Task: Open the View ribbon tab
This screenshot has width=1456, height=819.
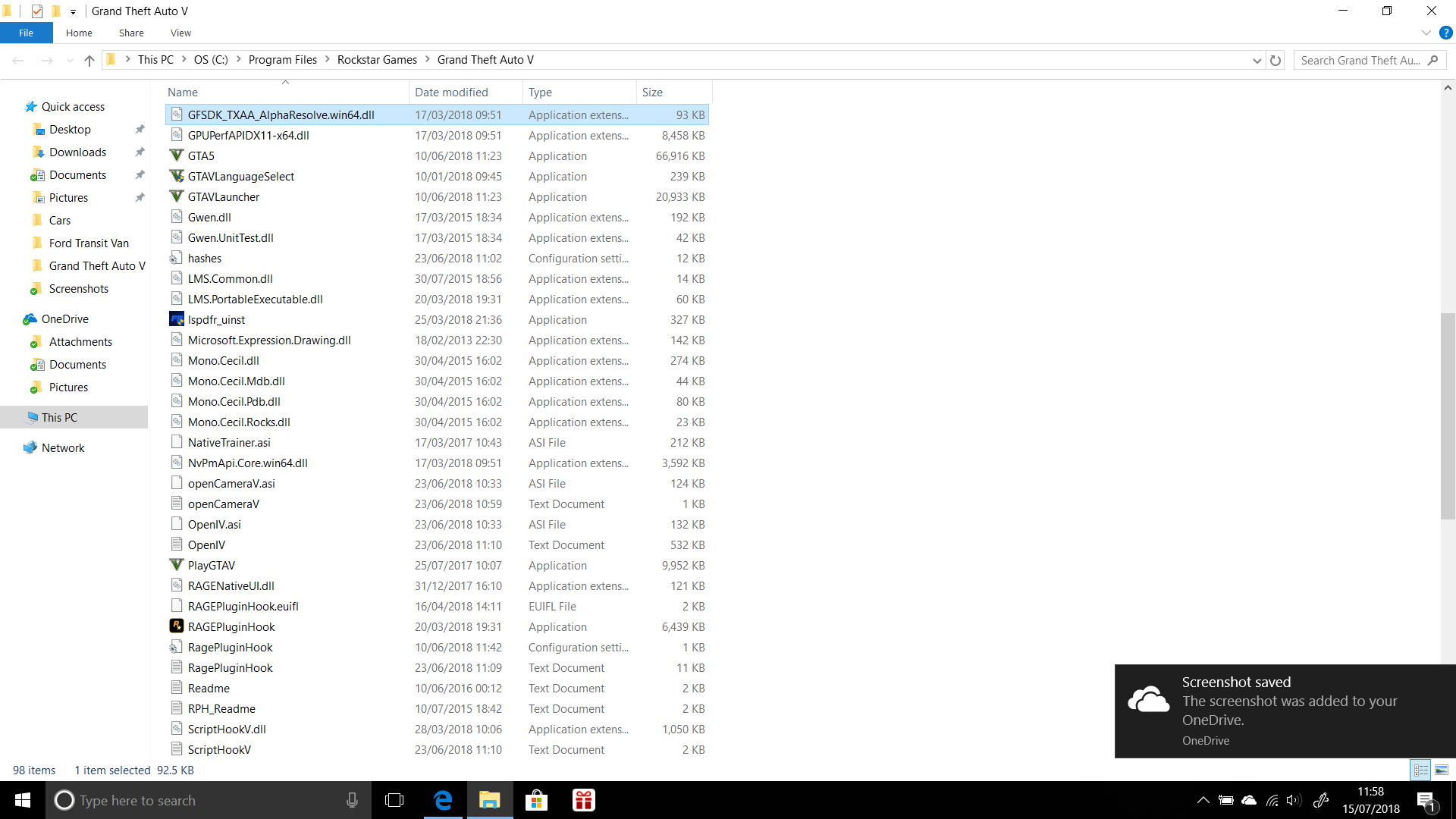Action: pos(180,33)
